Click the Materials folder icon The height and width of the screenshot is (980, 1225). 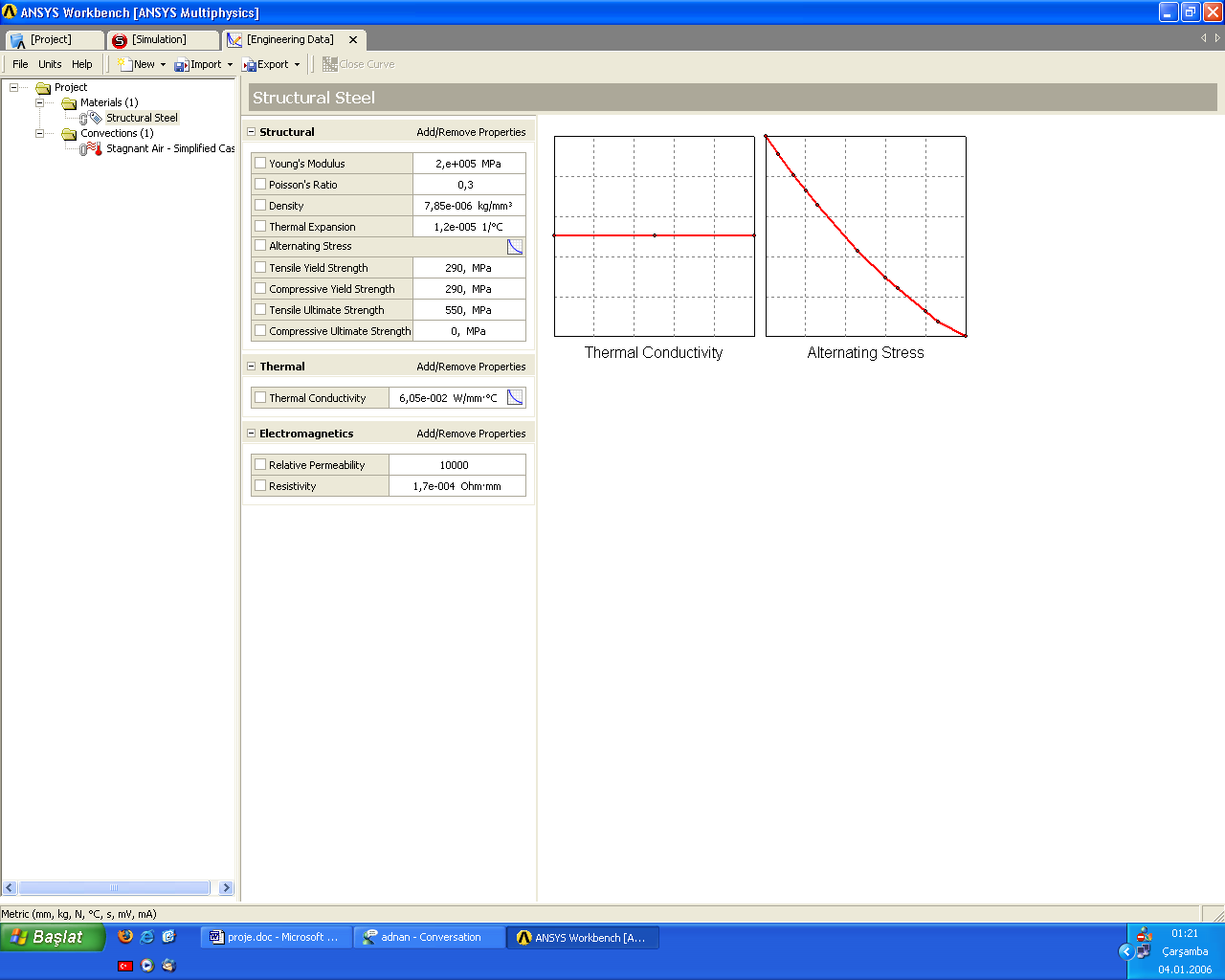69,102
